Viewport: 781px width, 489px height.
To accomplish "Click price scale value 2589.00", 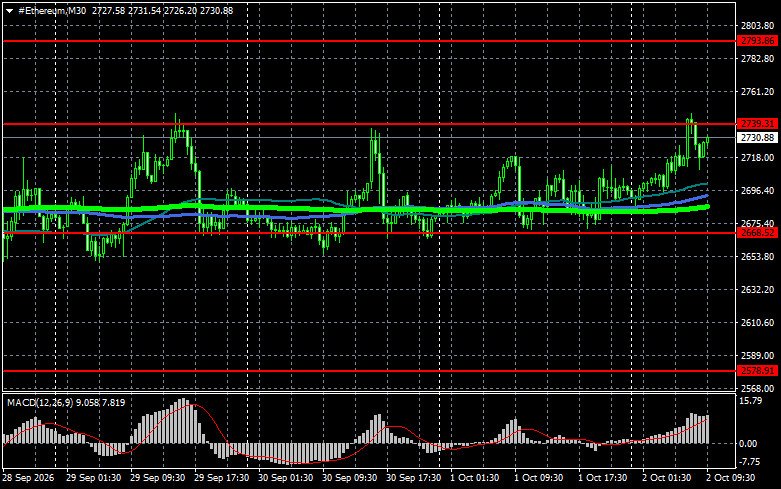I will click(x=758, y=356).
